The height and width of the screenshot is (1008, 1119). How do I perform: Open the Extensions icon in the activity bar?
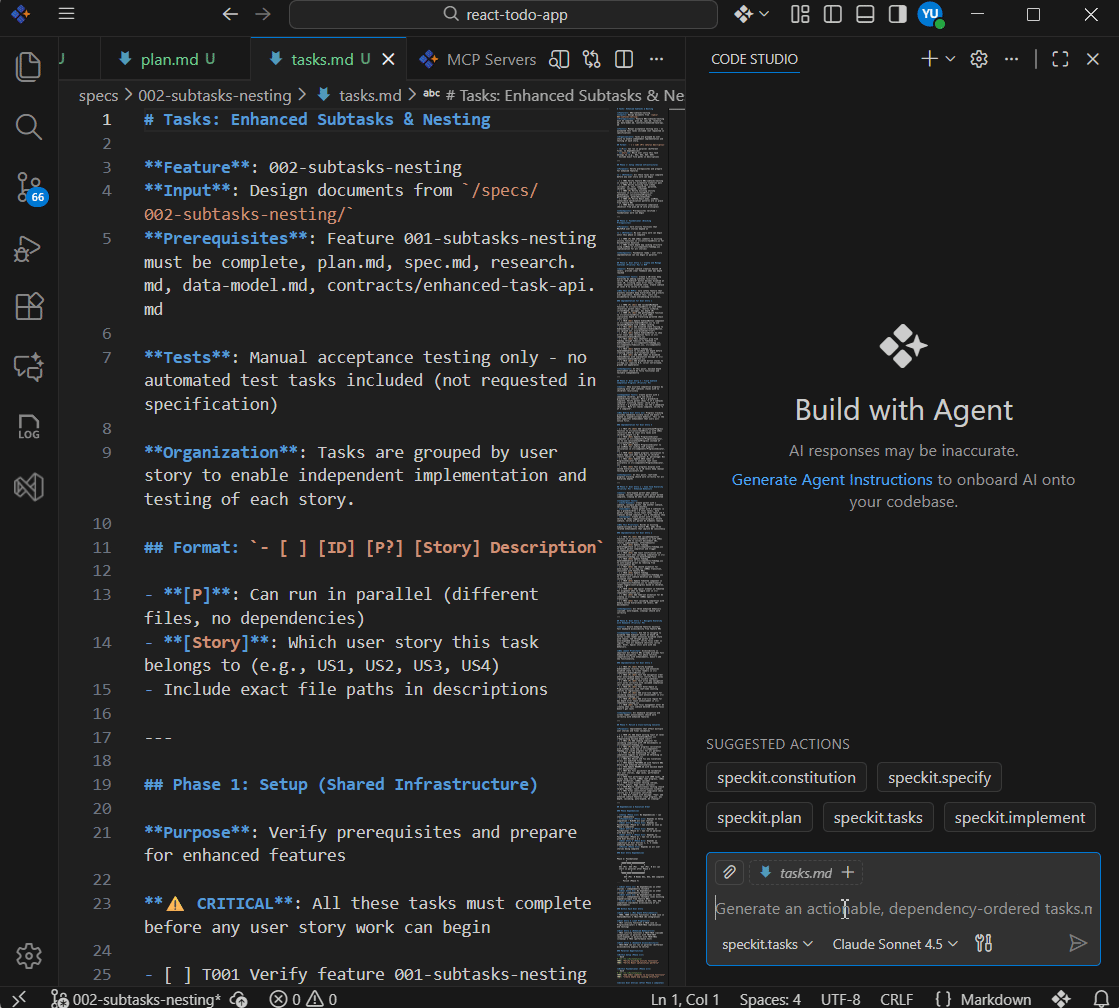(x=28, y=308)
